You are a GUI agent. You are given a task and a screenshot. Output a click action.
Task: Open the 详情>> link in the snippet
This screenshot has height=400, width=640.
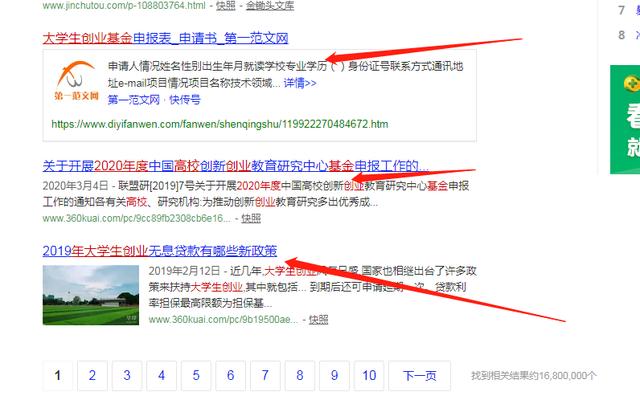(x=300, y=83)
